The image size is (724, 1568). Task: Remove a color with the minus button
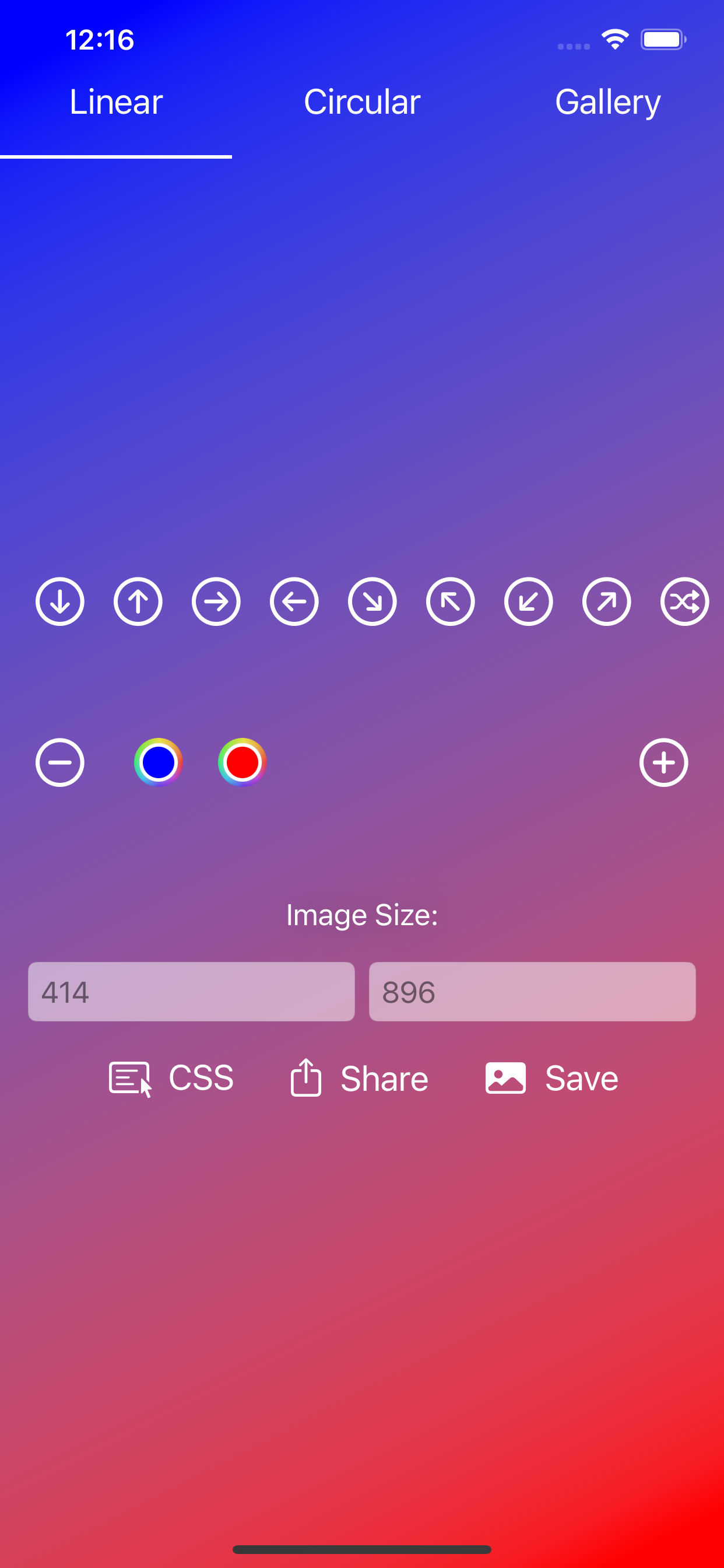(59, 762)
